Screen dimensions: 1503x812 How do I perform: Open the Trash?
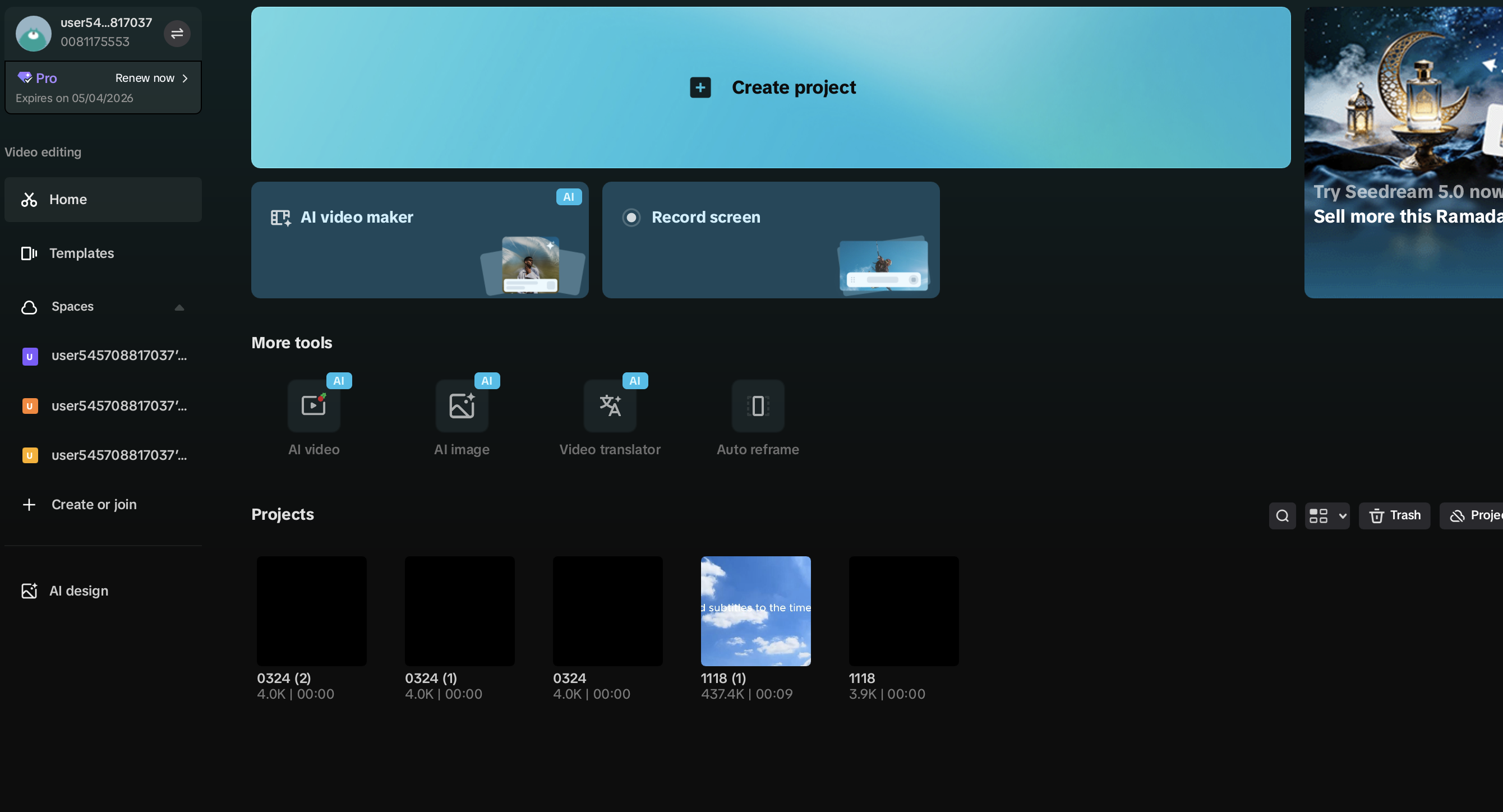1394,516
